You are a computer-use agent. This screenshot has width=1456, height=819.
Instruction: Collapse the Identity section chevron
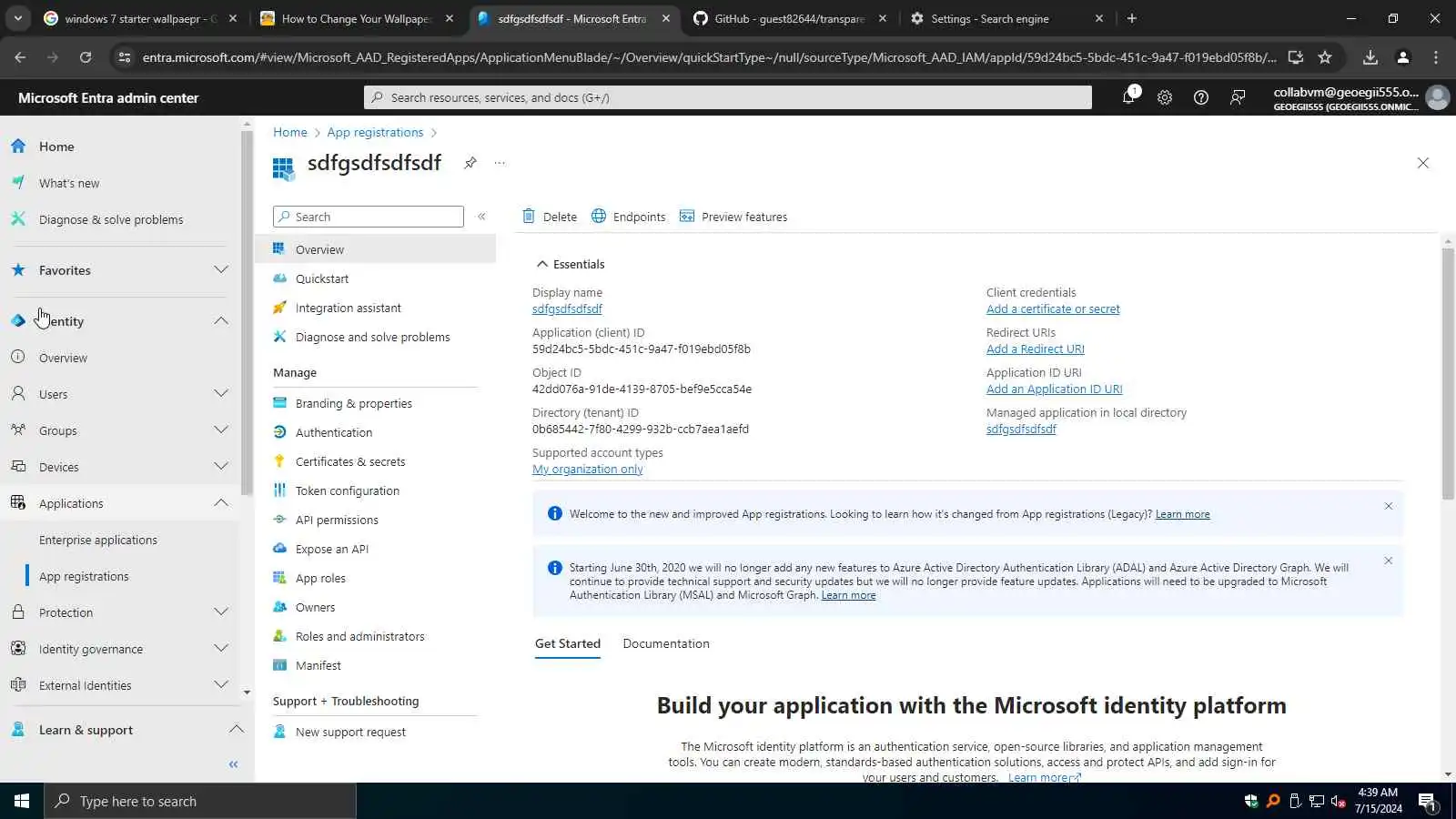(x=221, y=321)
